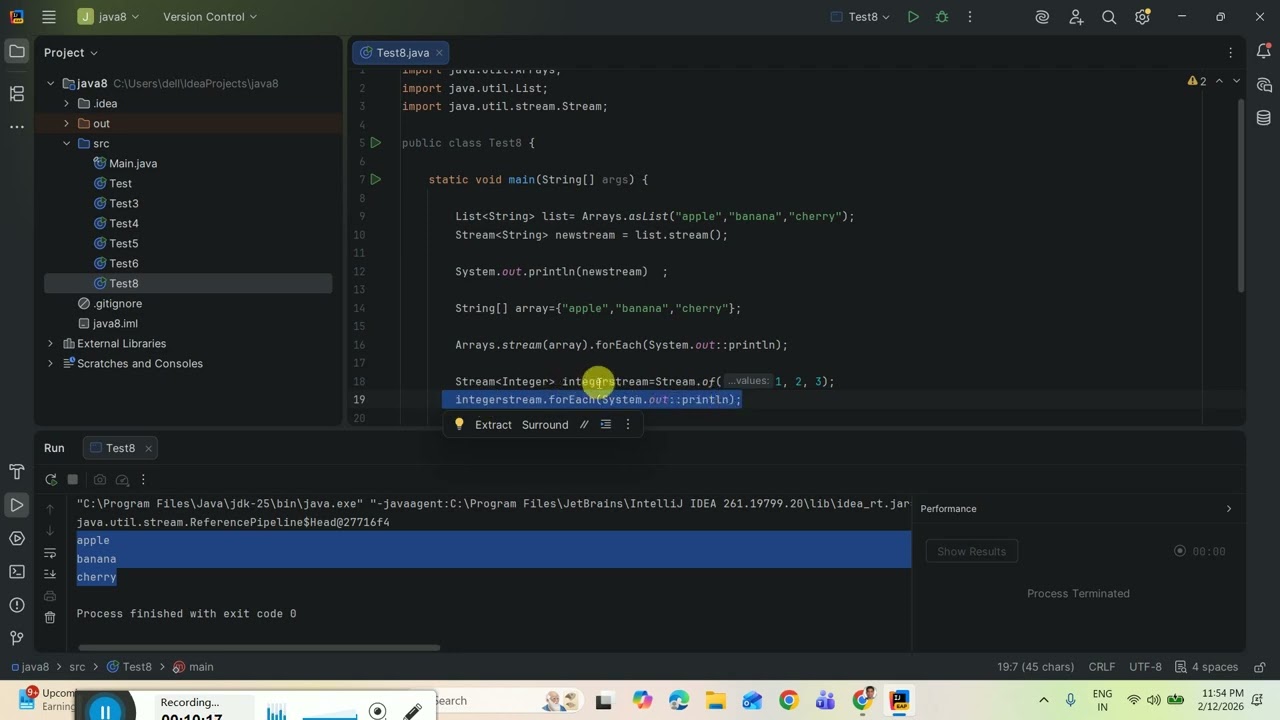Open the Build hammer tool window
Screen dimensions: 1280x720
[x=16, y=472]
